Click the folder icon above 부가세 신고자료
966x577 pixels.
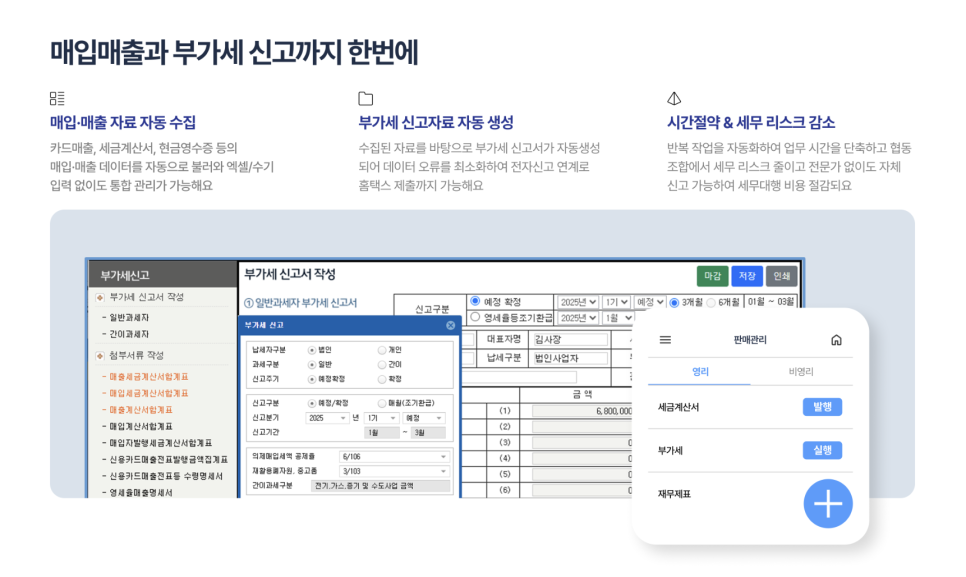[365, 97]
